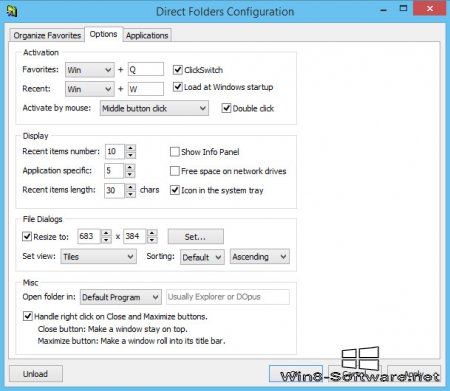Maximize the Direct Folders Configuration window
This screenshot has width=450, height=391.
[403, 9]
